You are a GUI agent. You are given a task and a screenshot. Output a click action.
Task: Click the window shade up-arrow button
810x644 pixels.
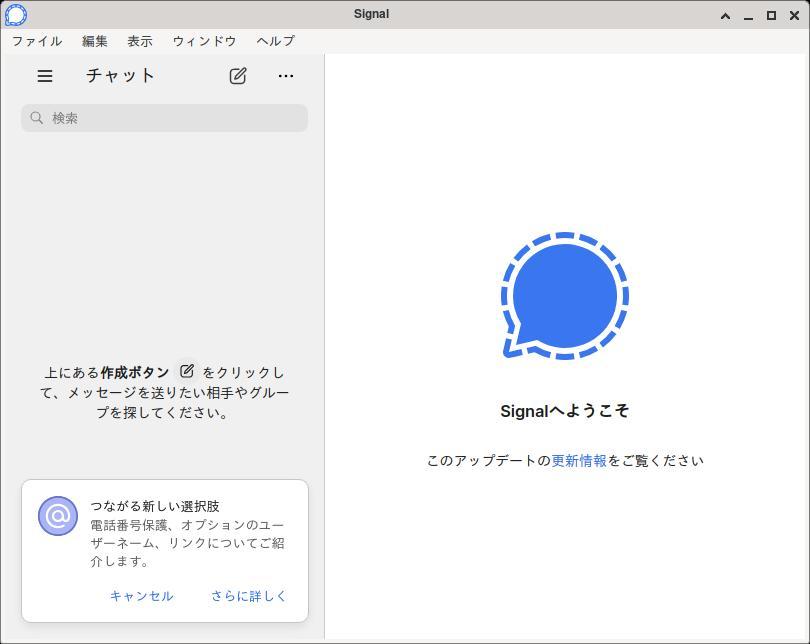pos(725,16)
